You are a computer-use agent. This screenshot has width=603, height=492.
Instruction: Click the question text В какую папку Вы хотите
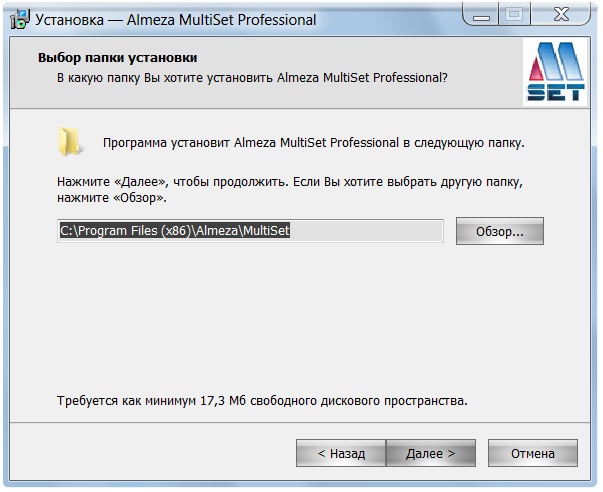click(x=252, y=78)
